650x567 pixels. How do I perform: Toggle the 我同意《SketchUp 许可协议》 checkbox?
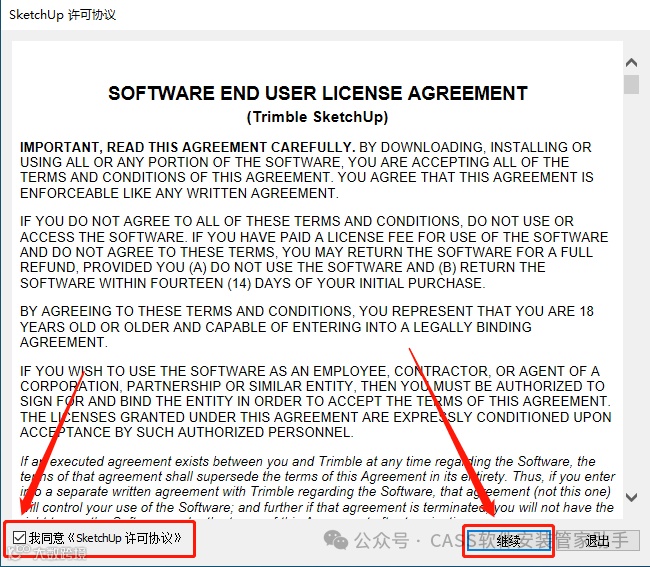pos(19,538)
